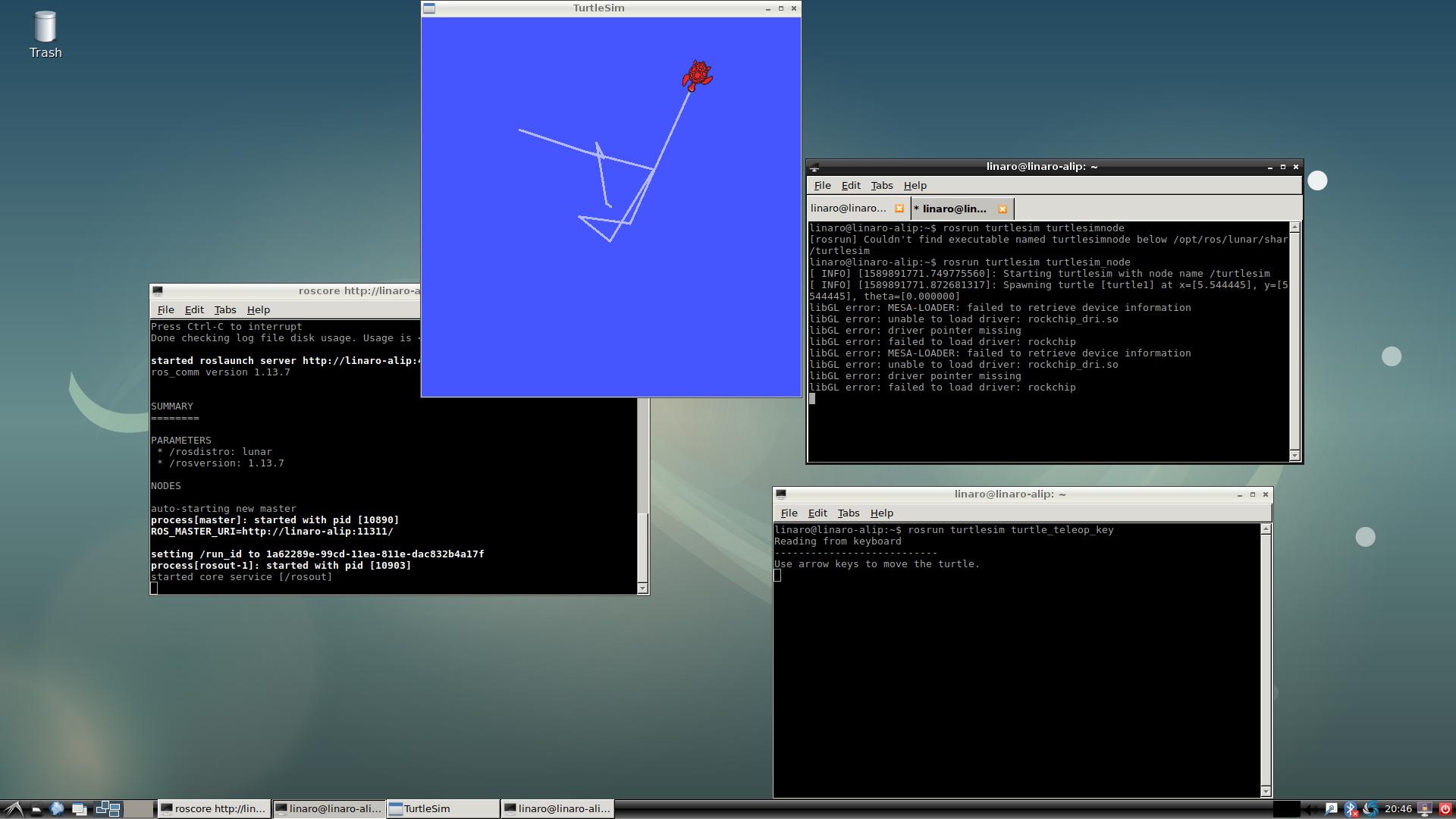1456x819 pixels.
Task: Switch to the first linaro@linaro terminal tab
Action: click(848, 209)
